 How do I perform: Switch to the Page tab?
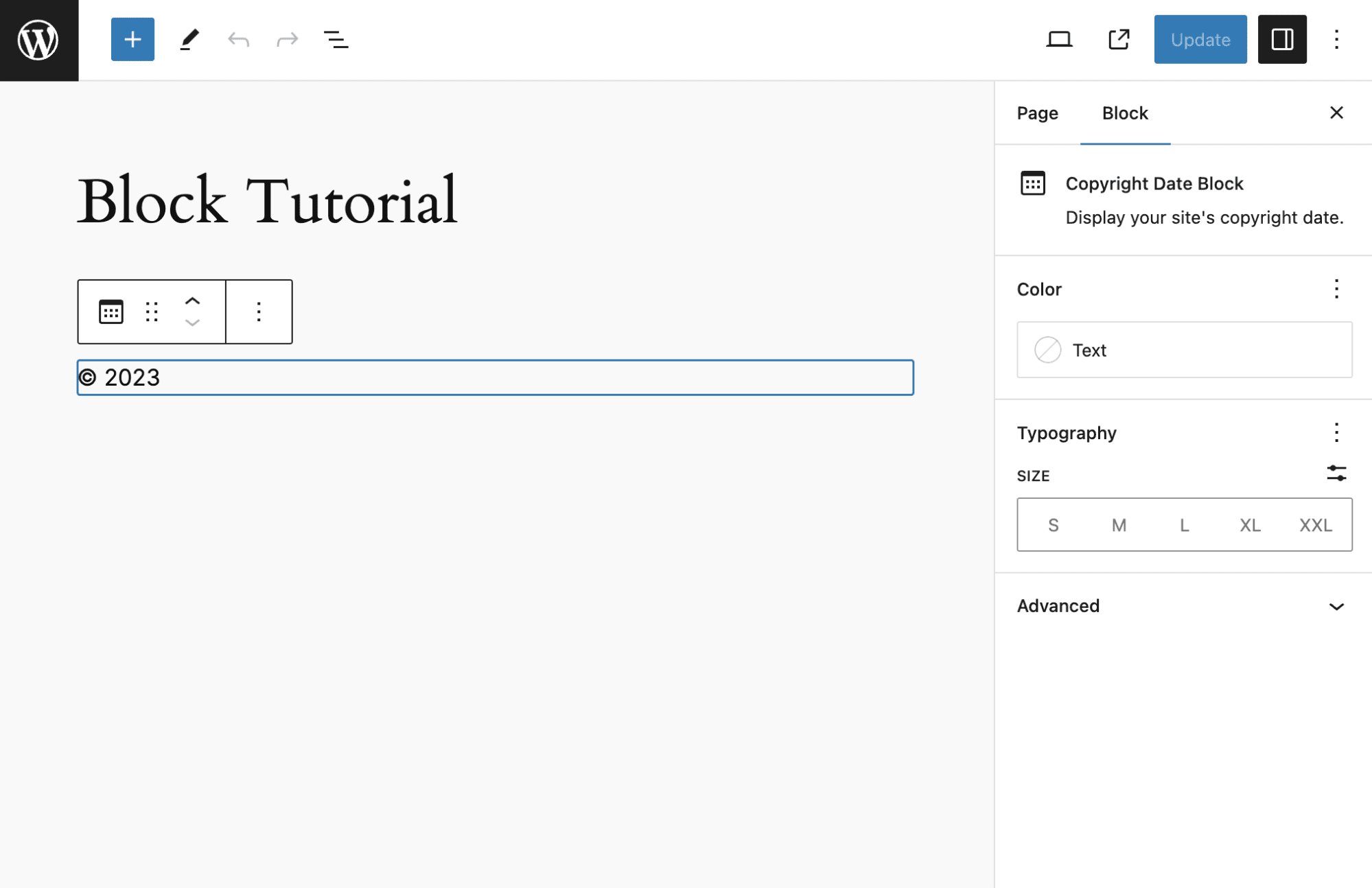(1037, 113)
